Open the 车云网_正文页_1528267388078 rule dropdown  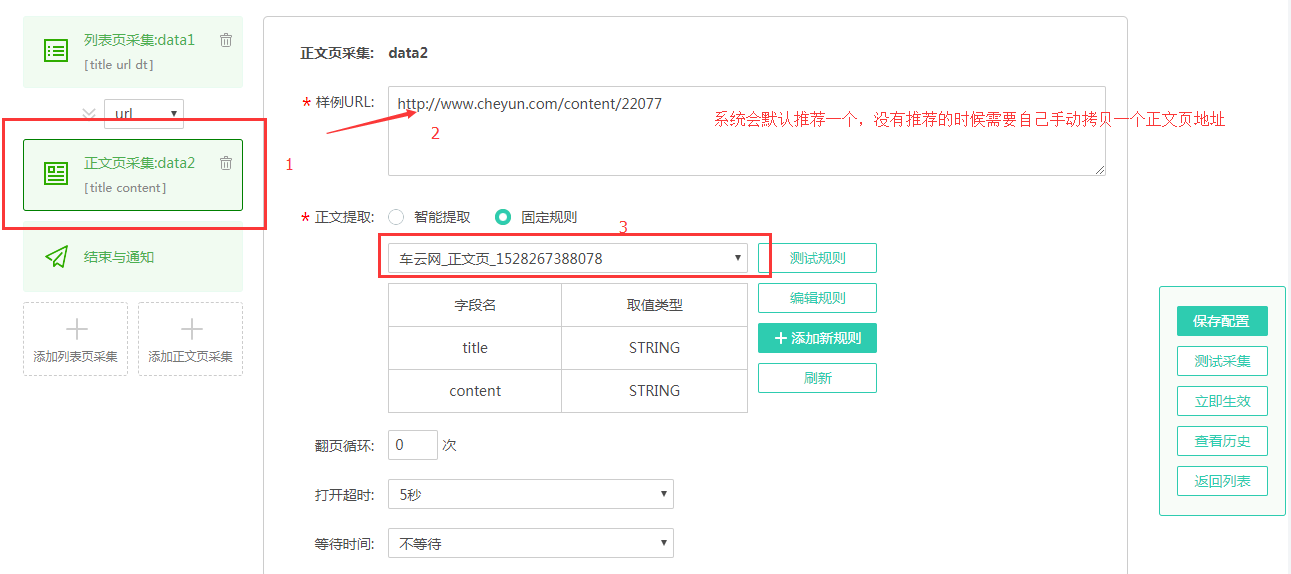click(x=568, y=259)
